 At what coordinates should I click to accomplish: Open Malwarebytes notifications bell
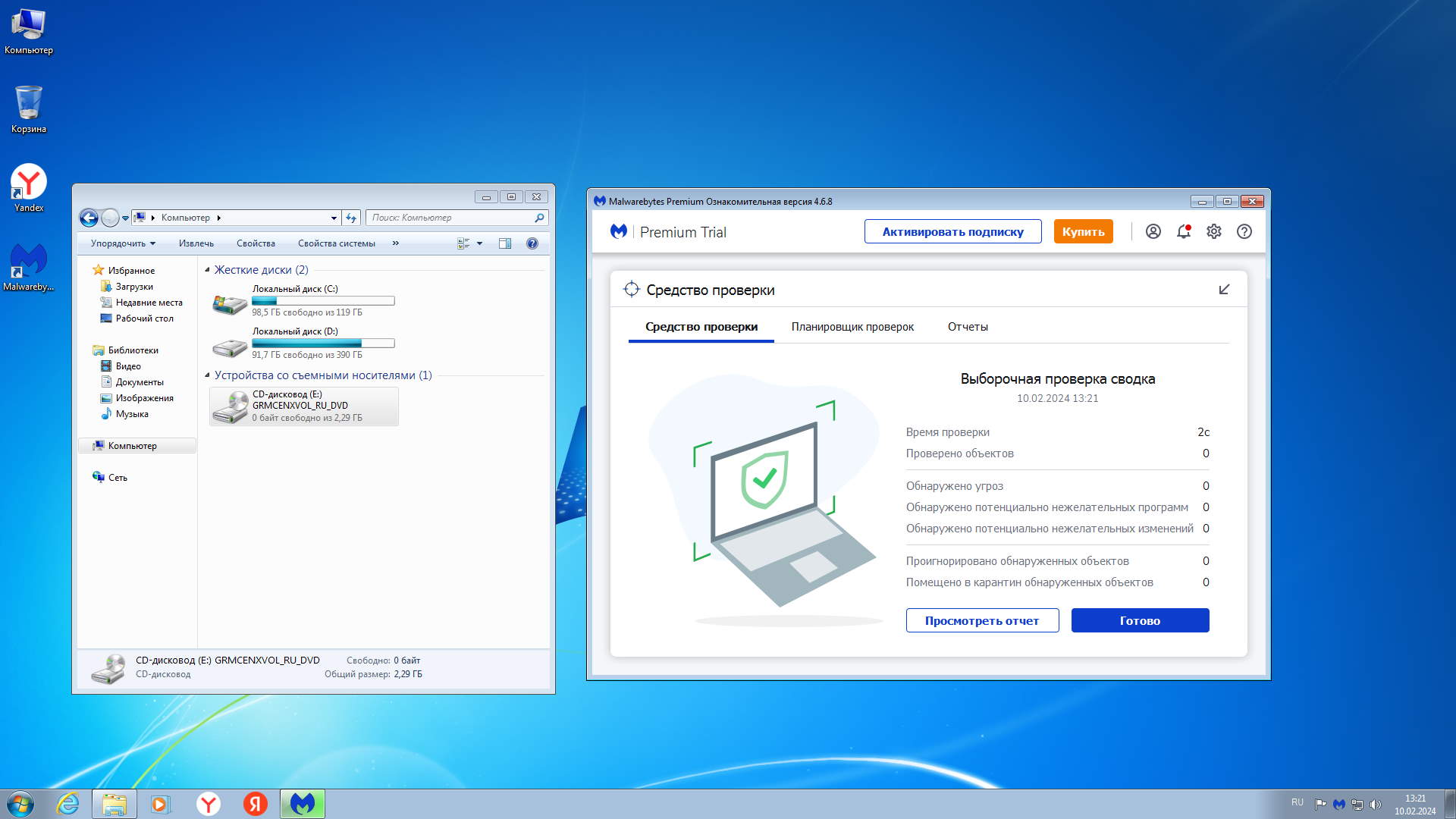click(x=1183, y=232)
